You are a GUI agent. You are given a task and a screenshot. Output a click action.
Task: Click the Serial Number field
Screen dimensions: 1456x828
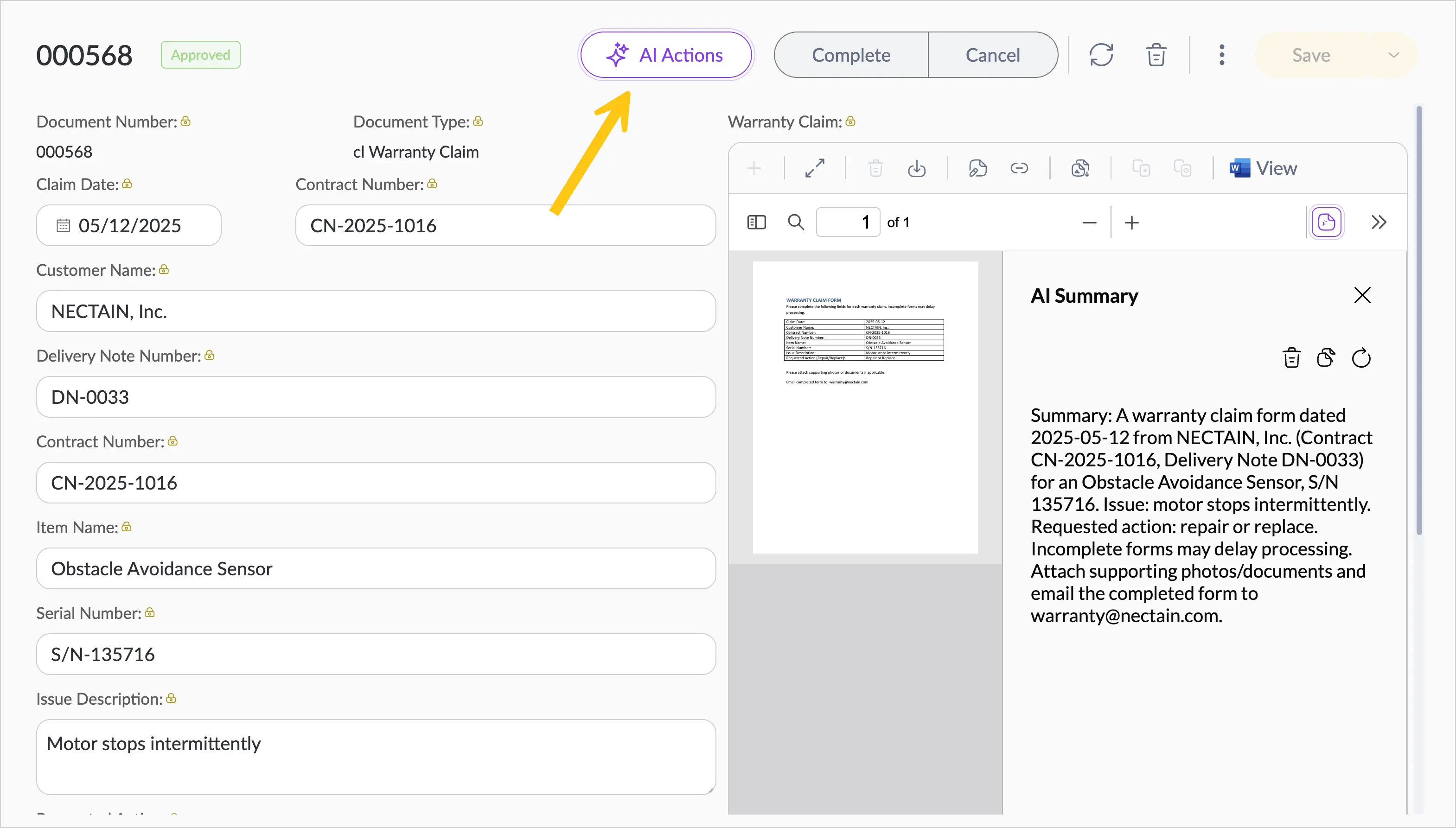pos(376,654)
